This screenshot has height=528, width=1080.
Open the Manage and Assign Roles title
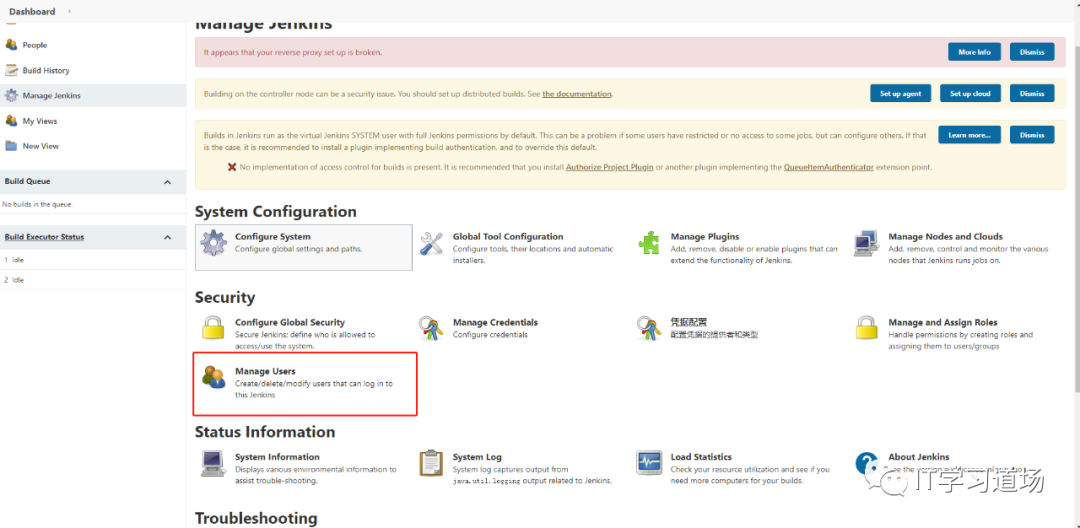(943, 322)
